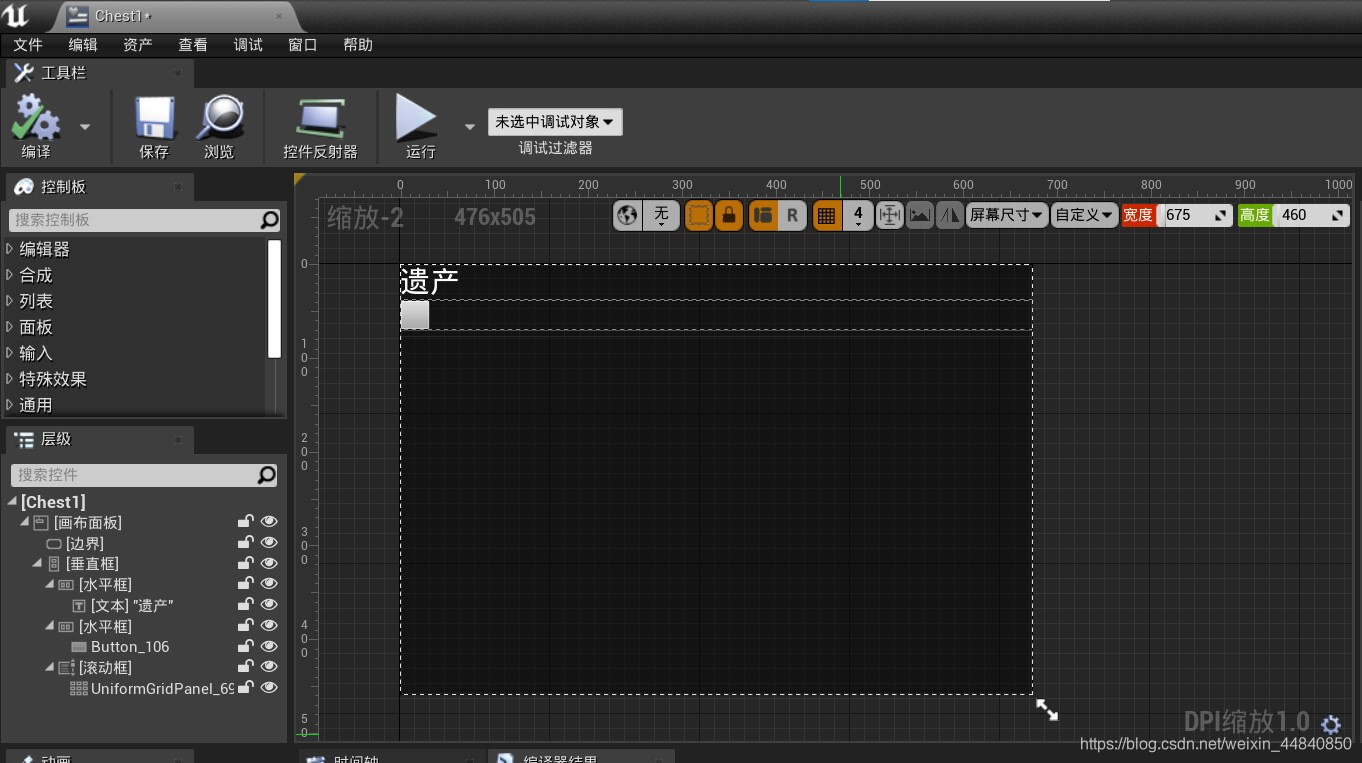Open the 无 localization preview dropdown
This screenshot has height=763, width=1362.
pos(661,215)
